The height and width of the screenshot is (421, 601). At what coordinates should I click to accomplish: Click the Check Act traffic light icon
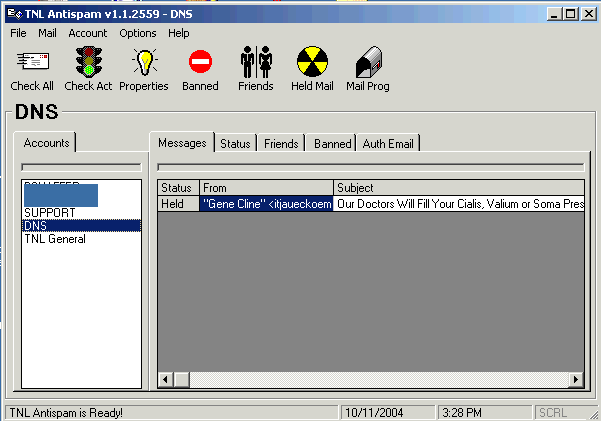[x=88, y=62]
